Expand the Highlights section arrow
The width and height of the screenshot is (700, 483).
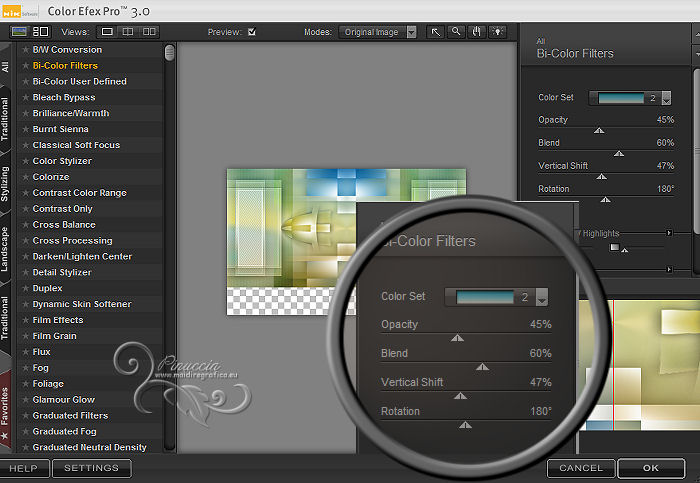point(669,233)
